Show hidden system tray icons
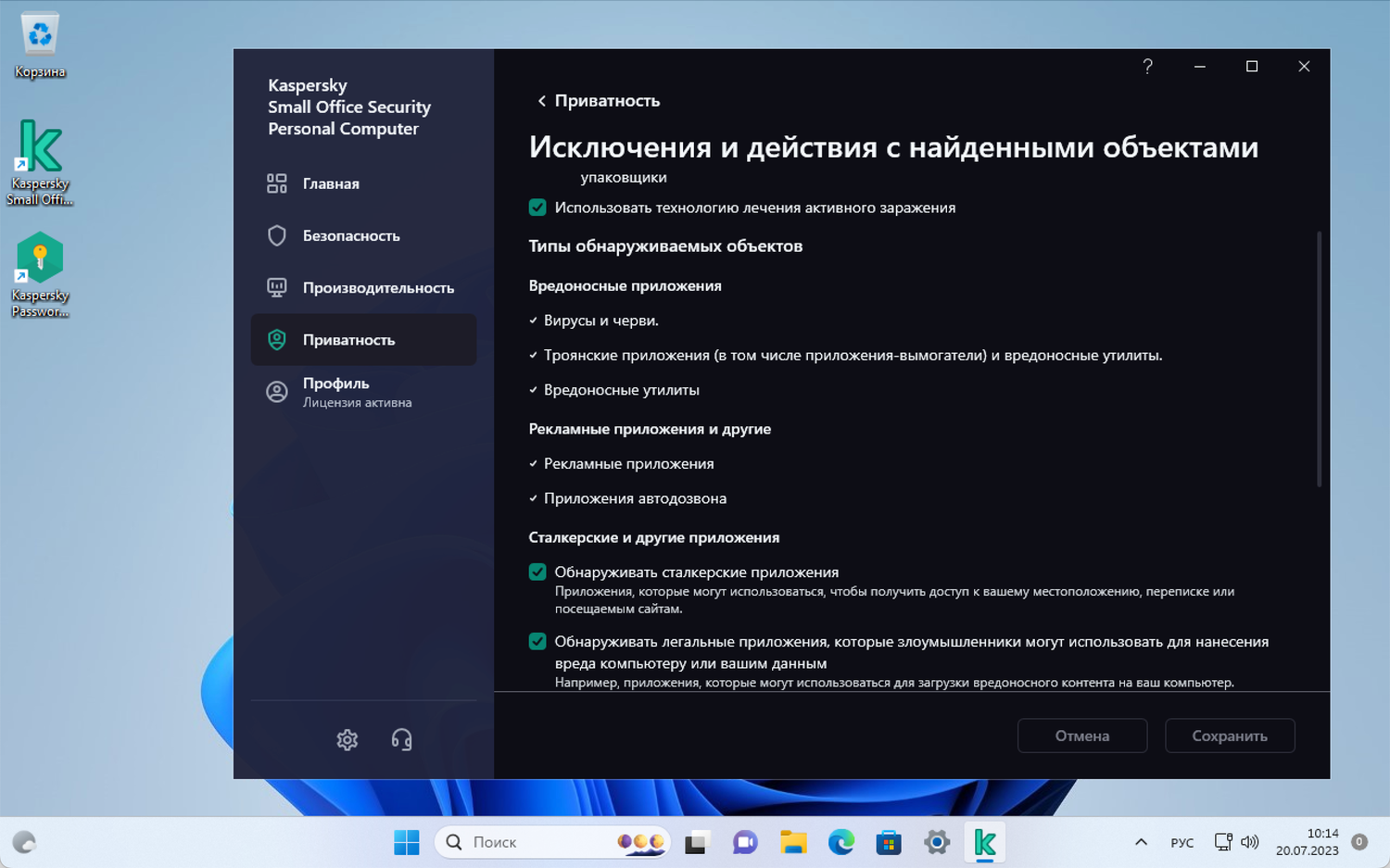The width and height of the screenshot is (1390, 868). pos(1141,842)
